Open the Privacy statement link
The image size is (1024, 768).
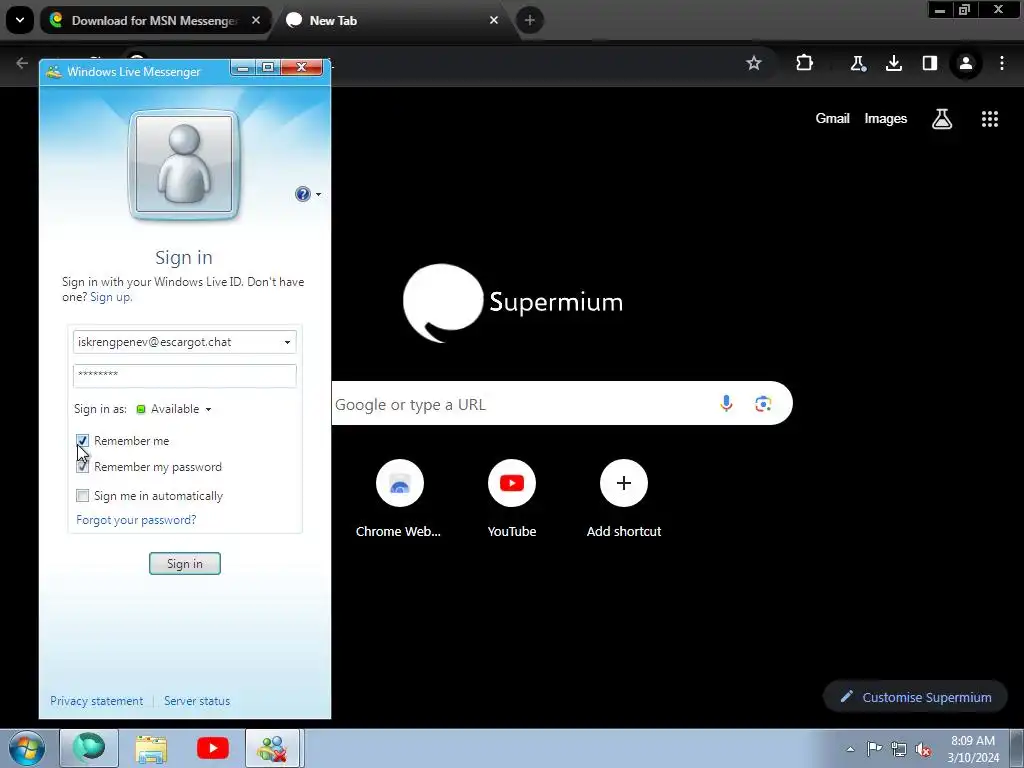97,701
